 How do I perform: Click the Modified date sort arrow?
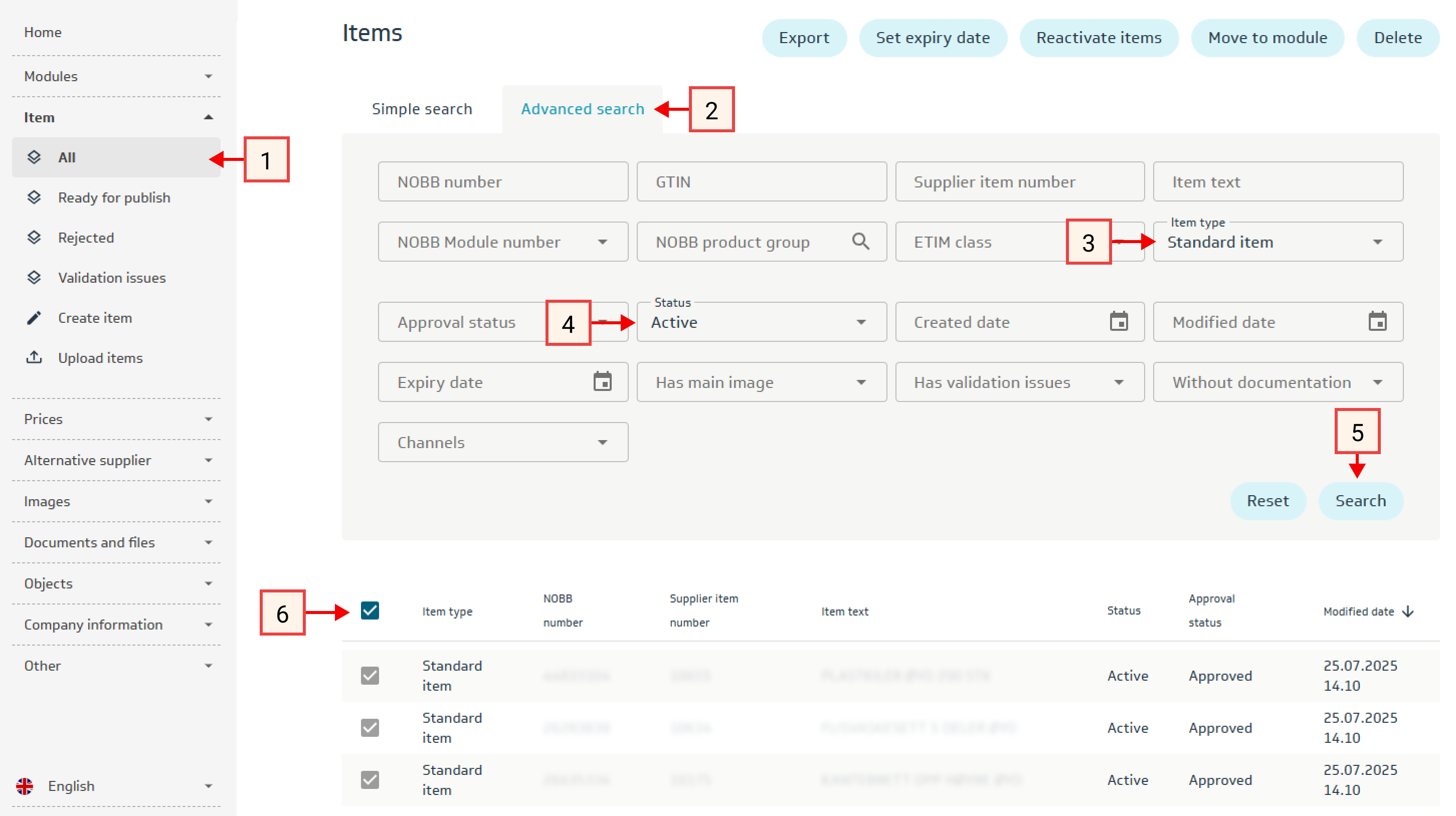tap(1408, 611)
